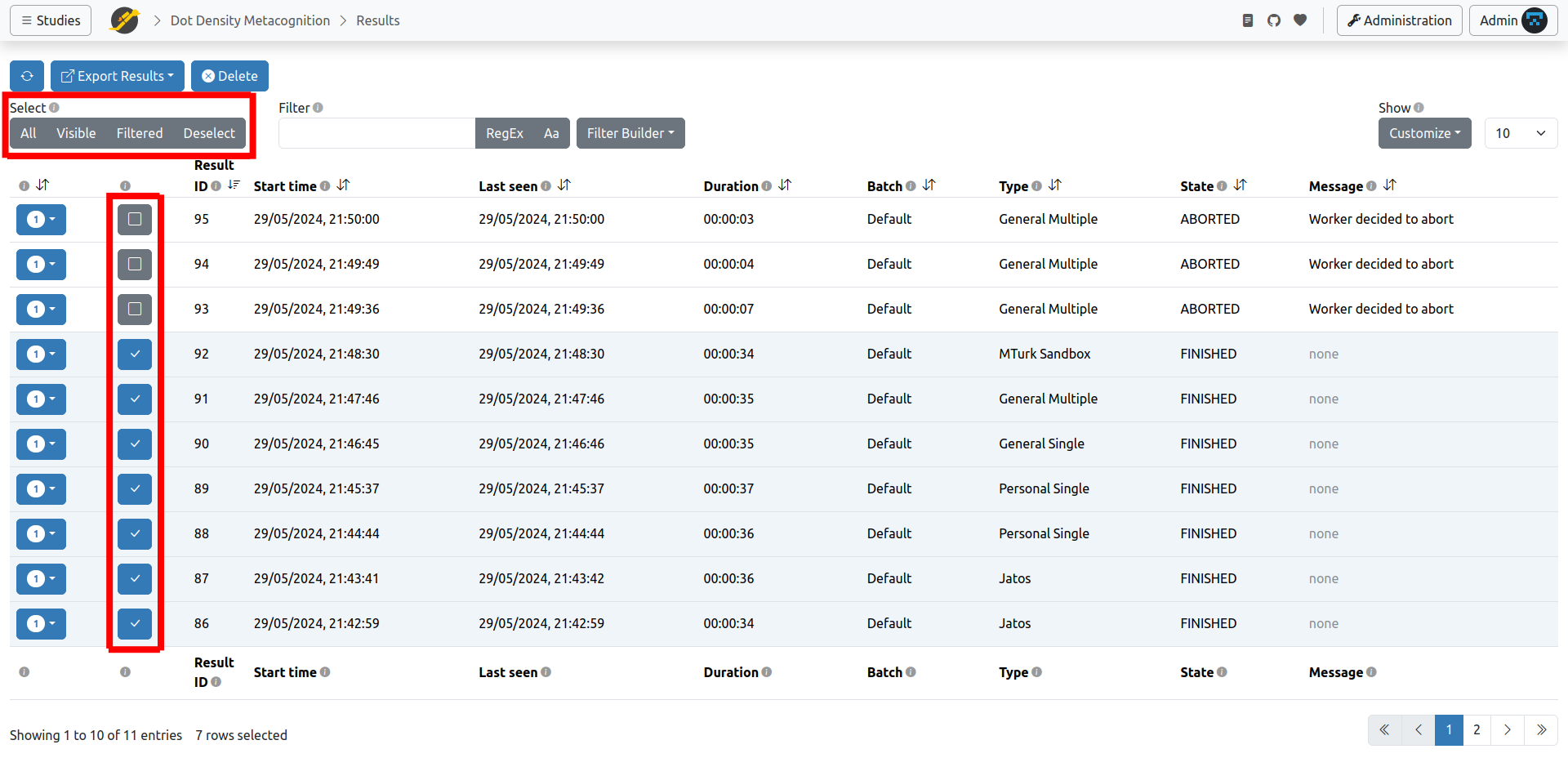Open Dot Density Metacognition breadcrumb
The height and width of the screenshot is (758, 1568).
tap(250, 20)
